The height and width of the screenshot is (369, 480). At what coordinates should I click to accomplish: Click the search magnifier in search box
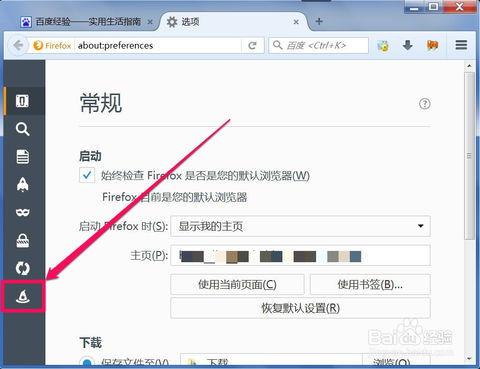pyautogui.click(x=277, y=45)
